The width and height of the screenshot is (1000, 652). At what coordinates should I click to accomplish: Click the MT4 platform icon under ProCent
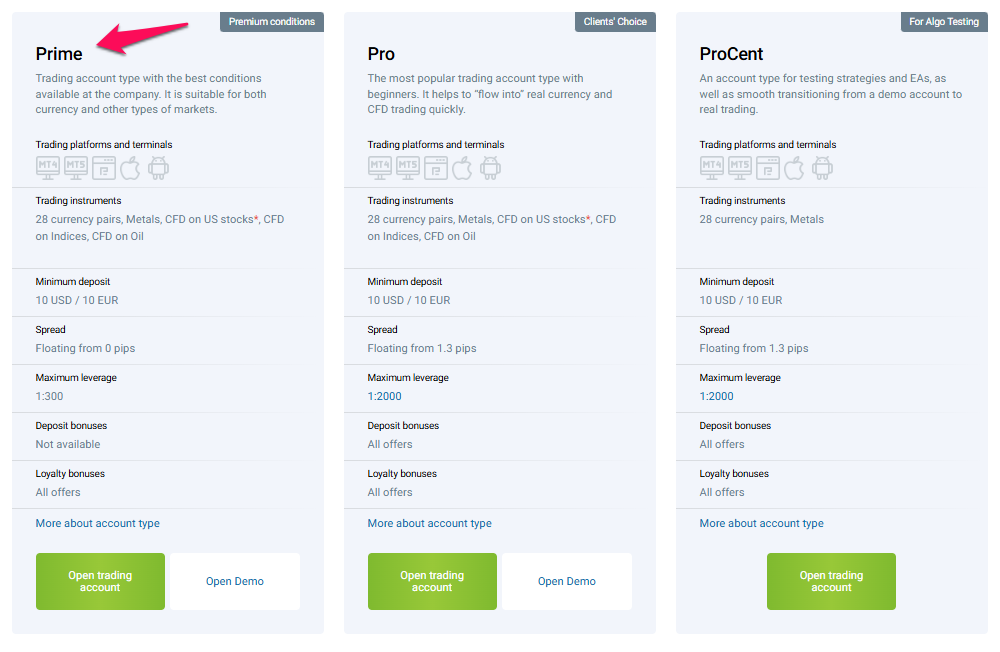coord(711,168)
